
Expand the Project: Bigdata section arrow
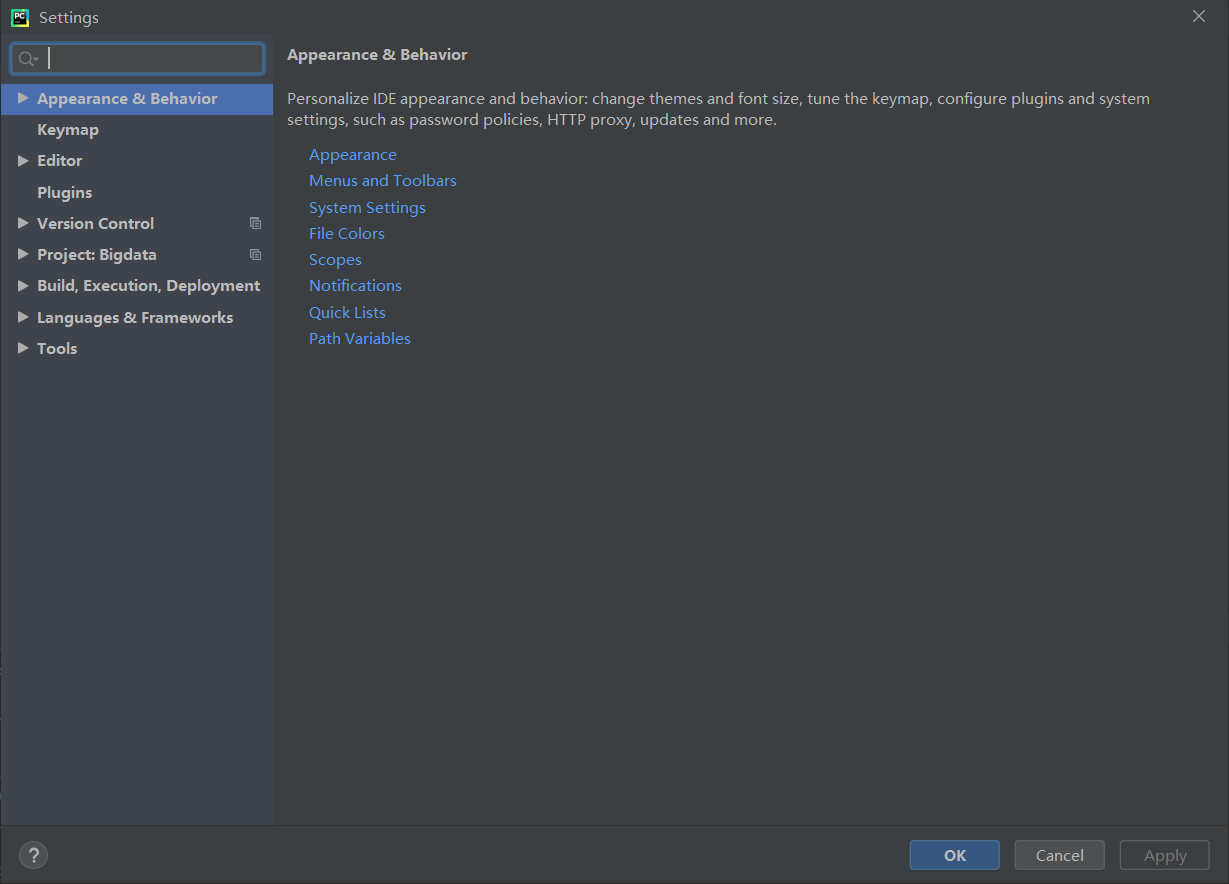click(23, 254)
